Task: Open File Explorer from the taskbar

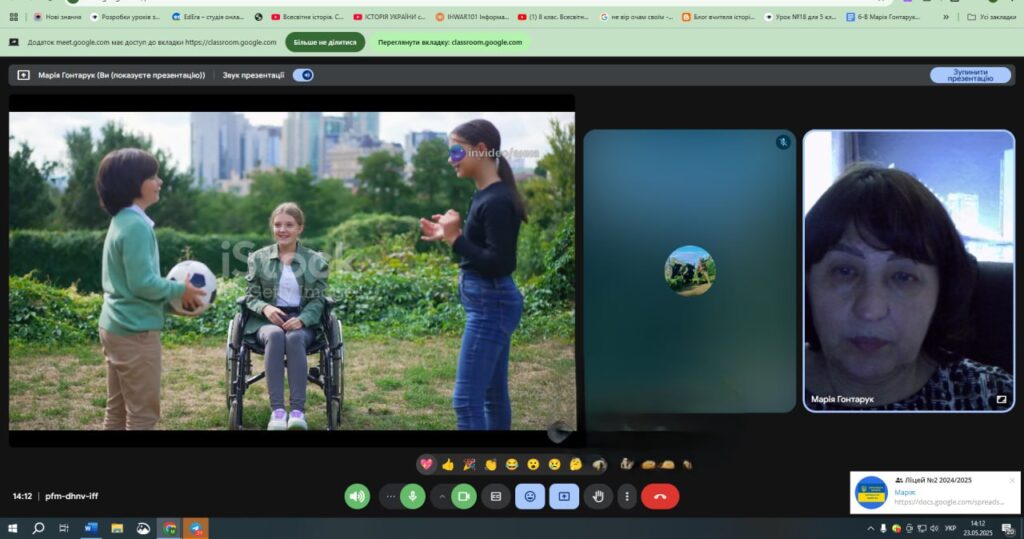Action: pos(117,528)
